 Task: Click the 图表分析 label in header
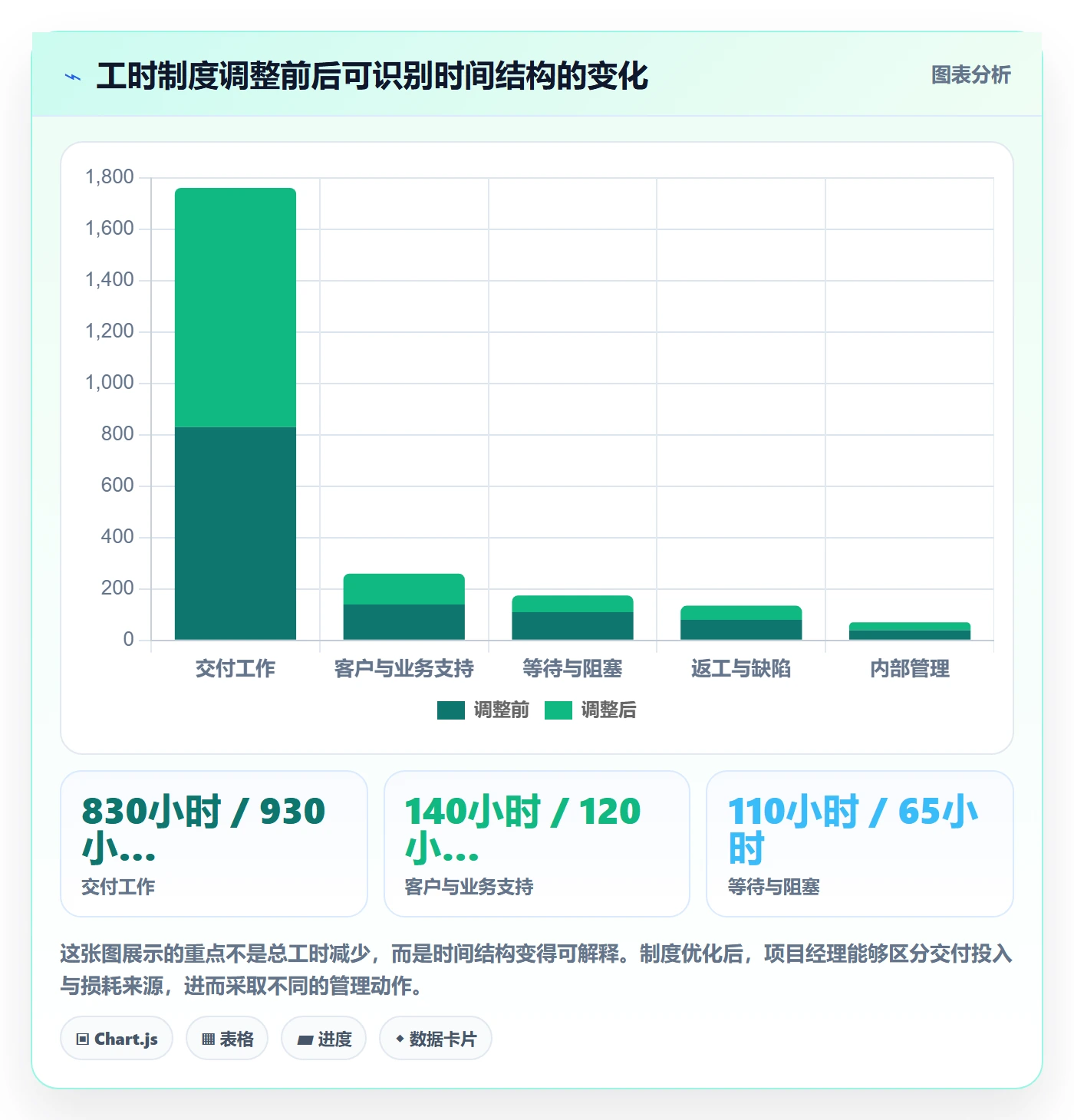point(970,75)
